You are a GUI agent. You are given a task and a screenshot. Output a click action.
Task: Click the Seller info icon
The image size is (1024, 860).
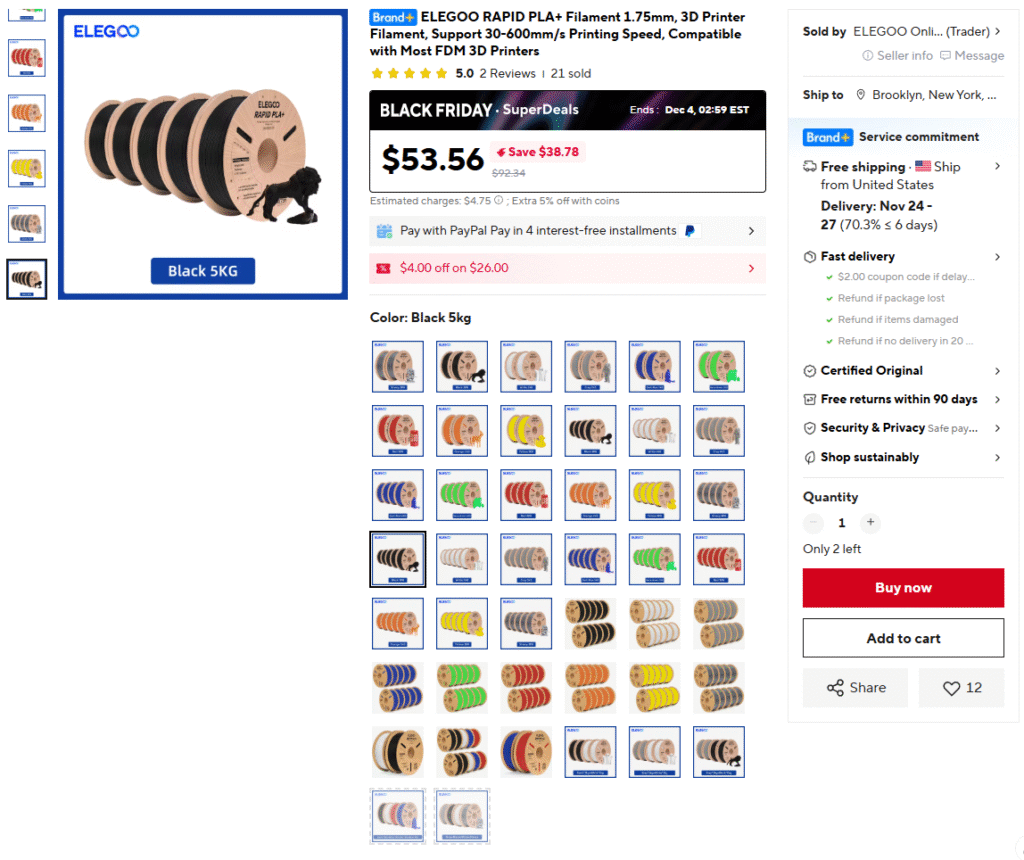[867, 56]
